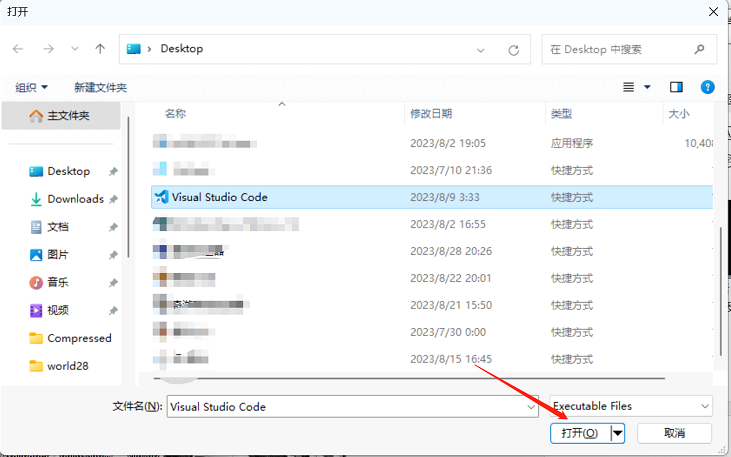Click the Desktop path in address bar

182,48
